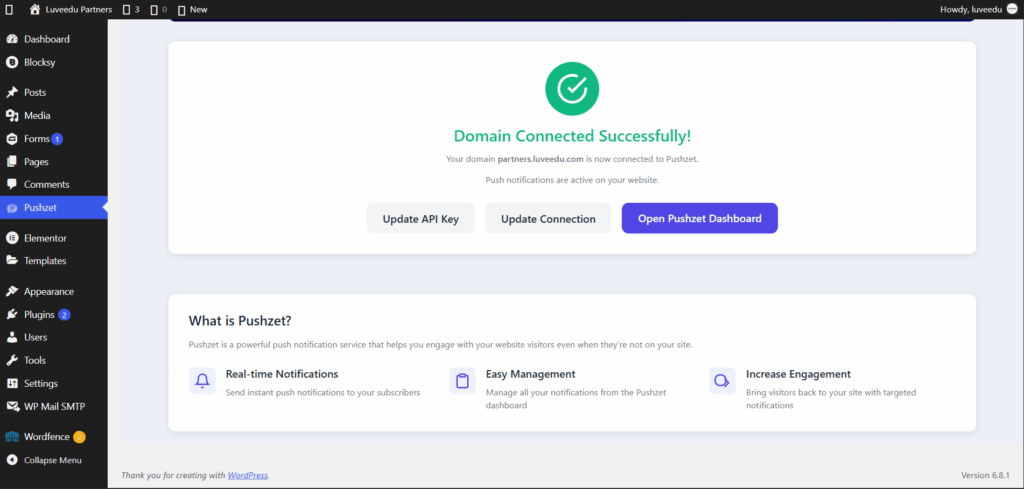Click the Pushzet icon in sidebar

tap(12, 208)
